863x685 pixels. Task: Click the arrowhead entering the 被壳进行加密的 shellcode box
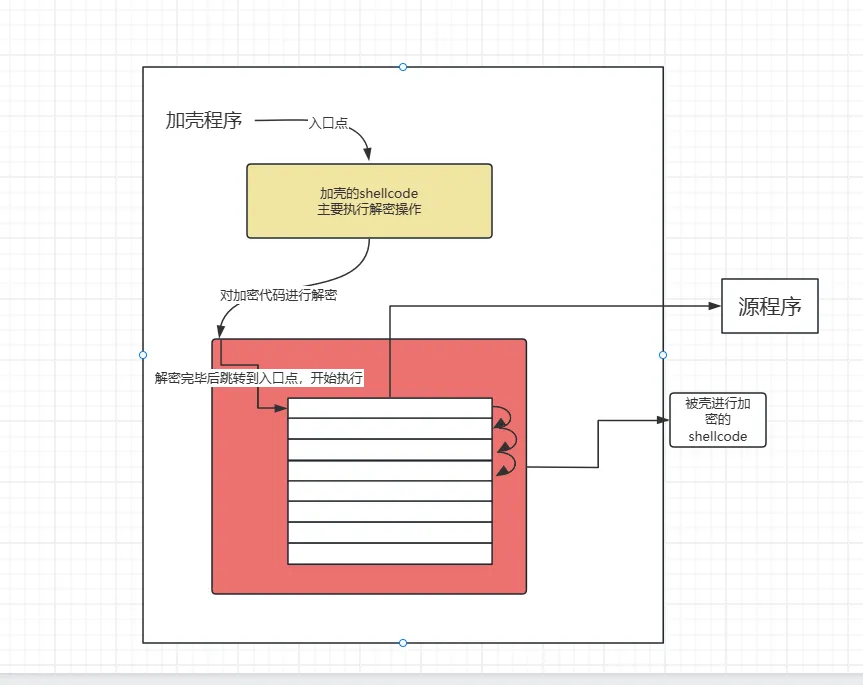click(663, 421)
